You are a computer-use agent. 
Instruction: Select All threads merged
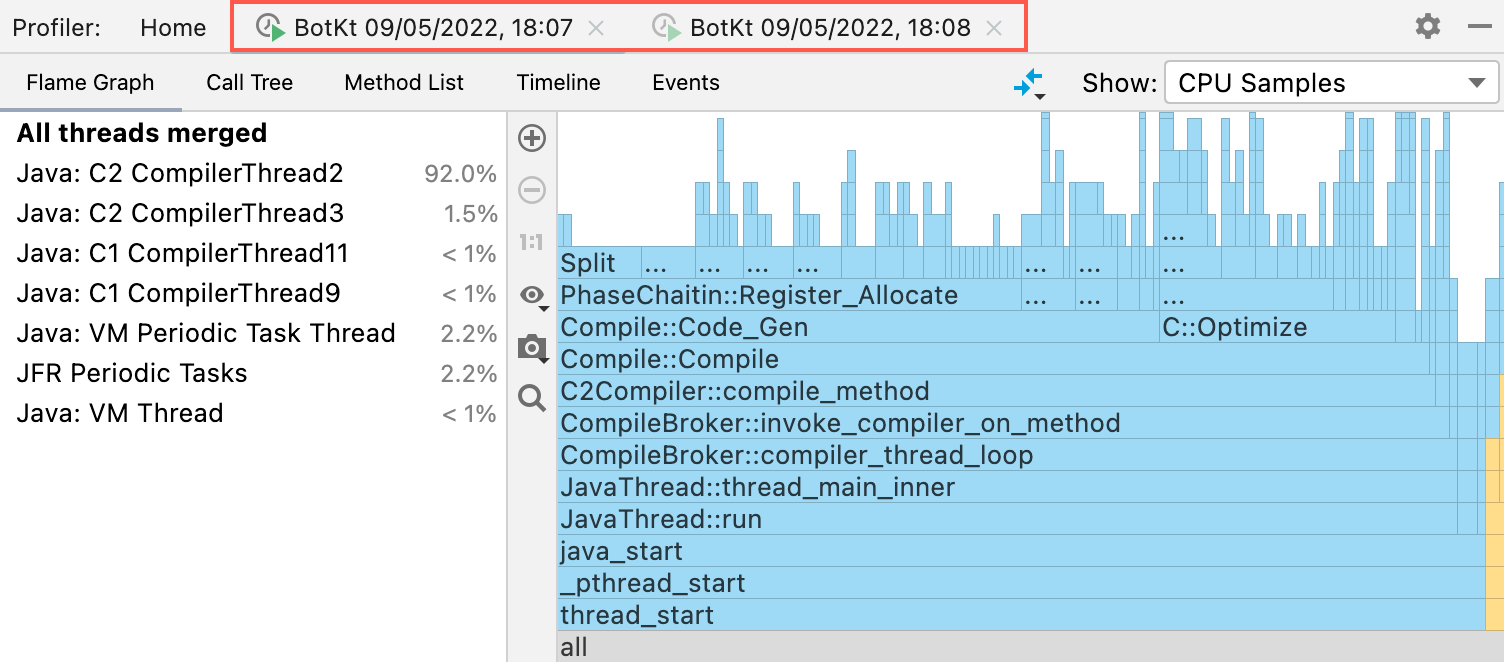253,133
